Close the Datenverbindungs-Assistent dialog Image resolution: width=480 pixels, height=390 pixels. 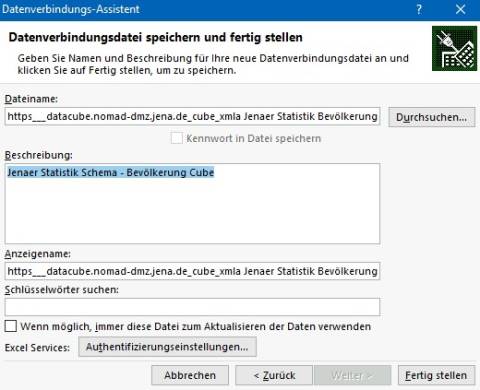460,9
